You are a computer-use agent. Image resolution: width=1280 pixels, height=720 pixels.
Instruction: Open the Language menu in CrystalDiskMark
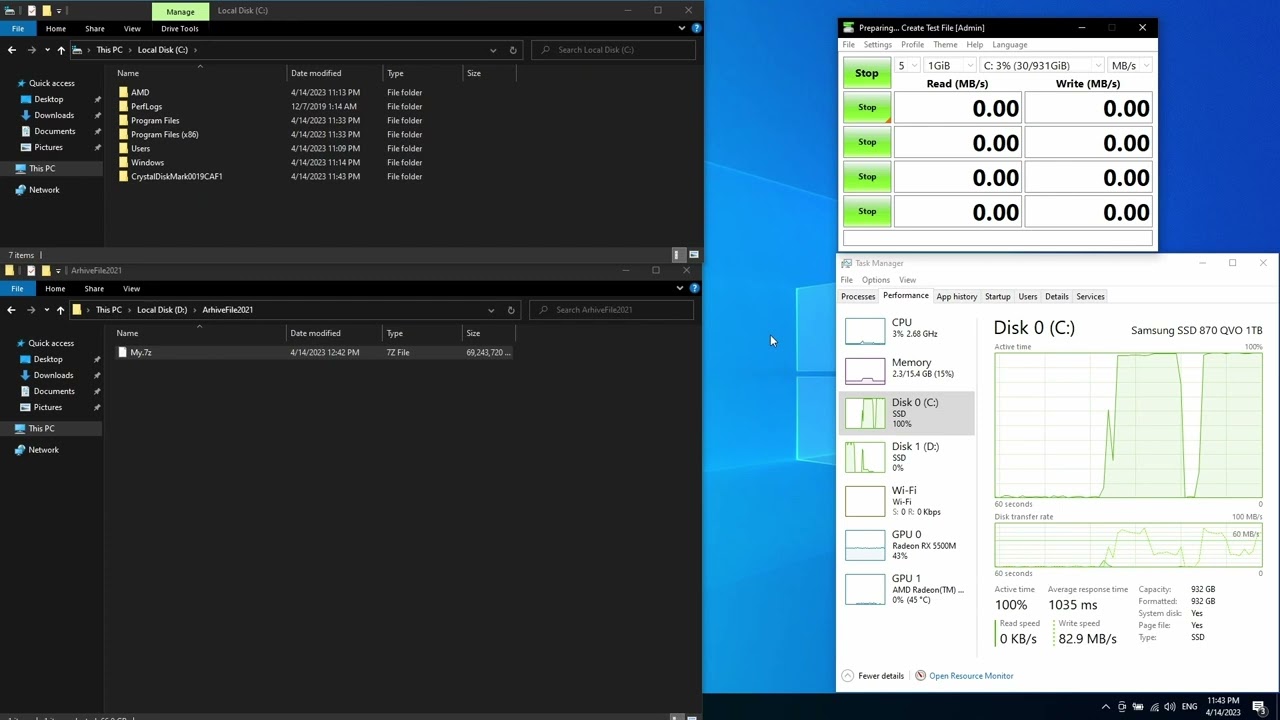[1009, 45]
